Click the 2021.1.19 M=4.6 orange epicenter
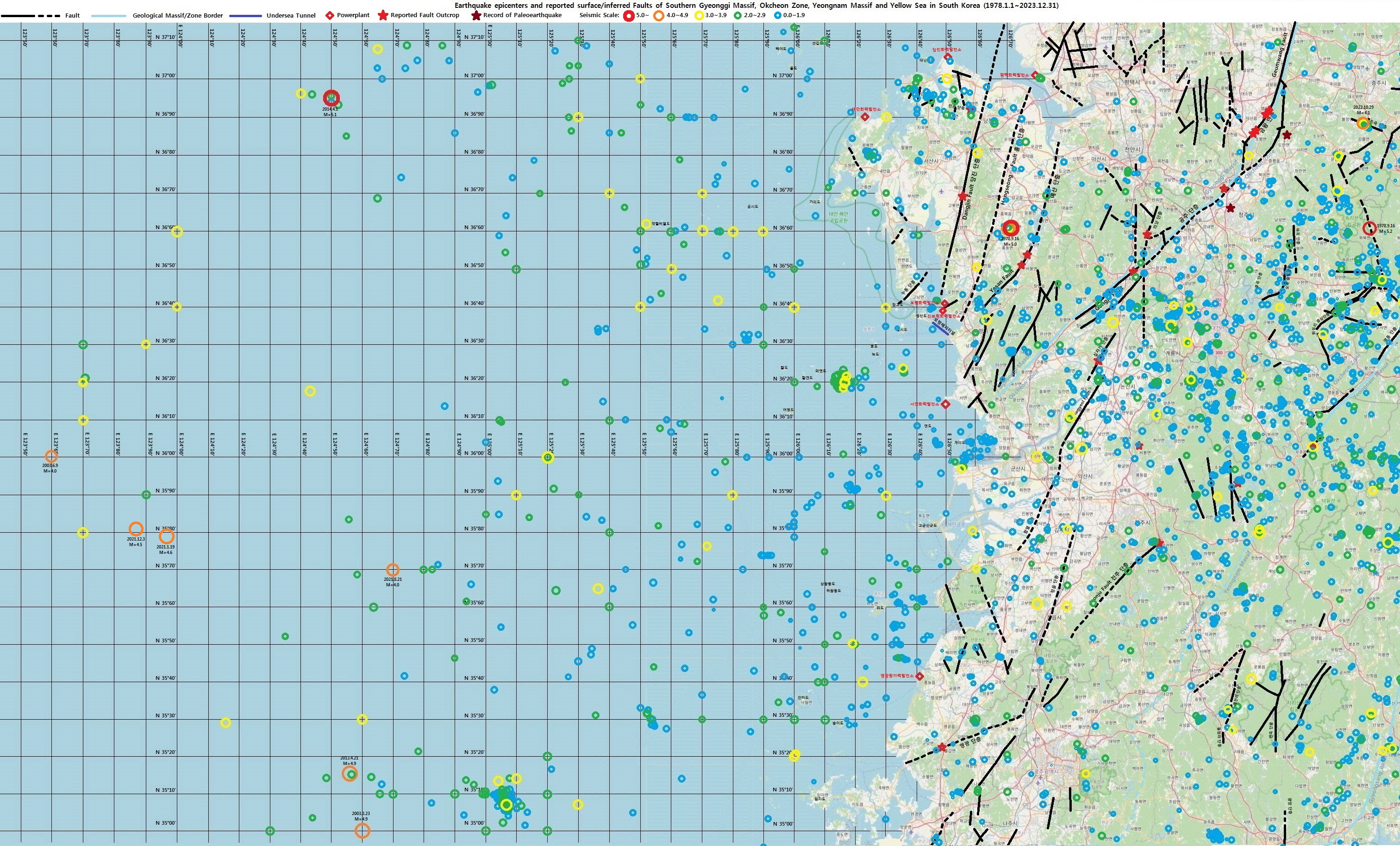This screenshot has height=846, width=1400. [x=166, y=536]
